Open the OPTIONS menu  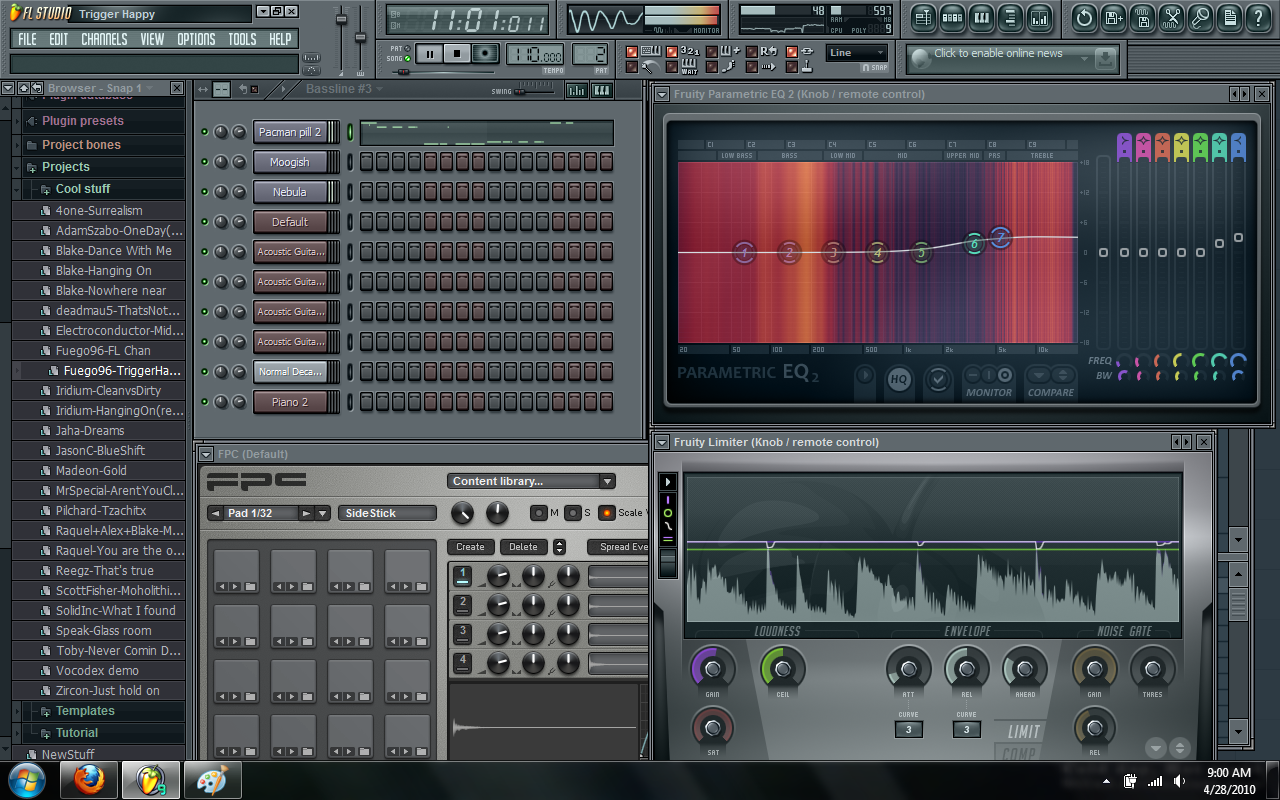coord(196,39)
